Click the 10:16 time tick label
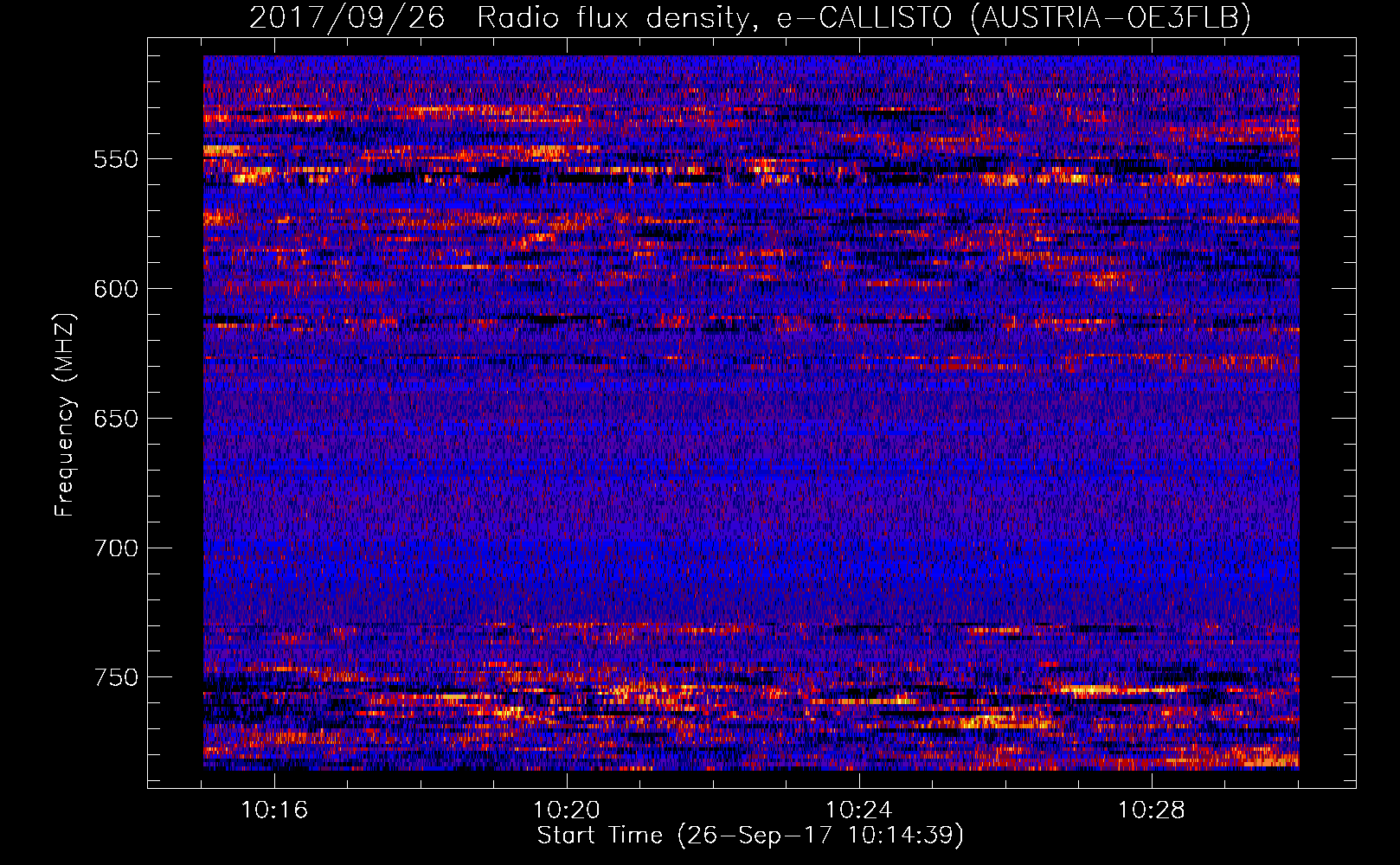This screenshot has height=865, width=1400. click(x=274, y=811)
